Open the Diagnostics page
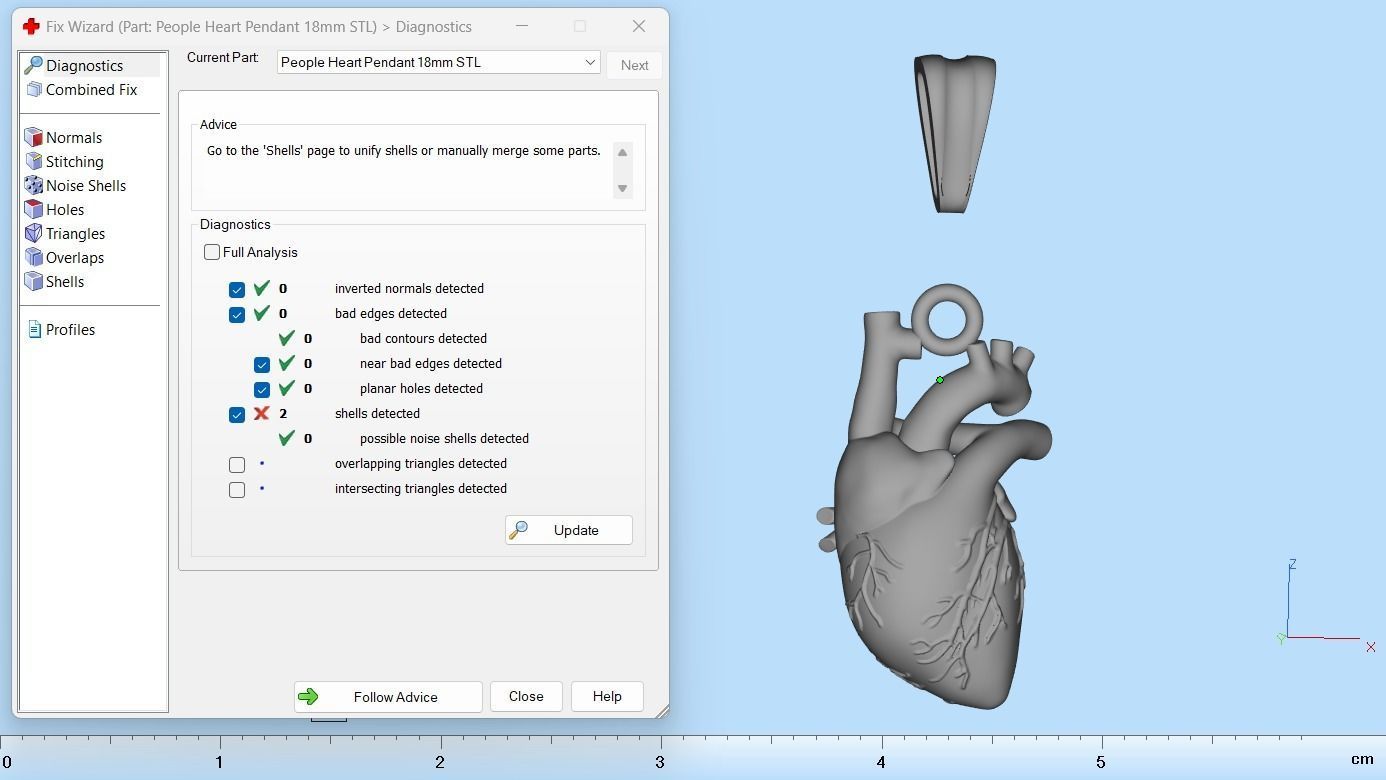 [x=84, y=65]
